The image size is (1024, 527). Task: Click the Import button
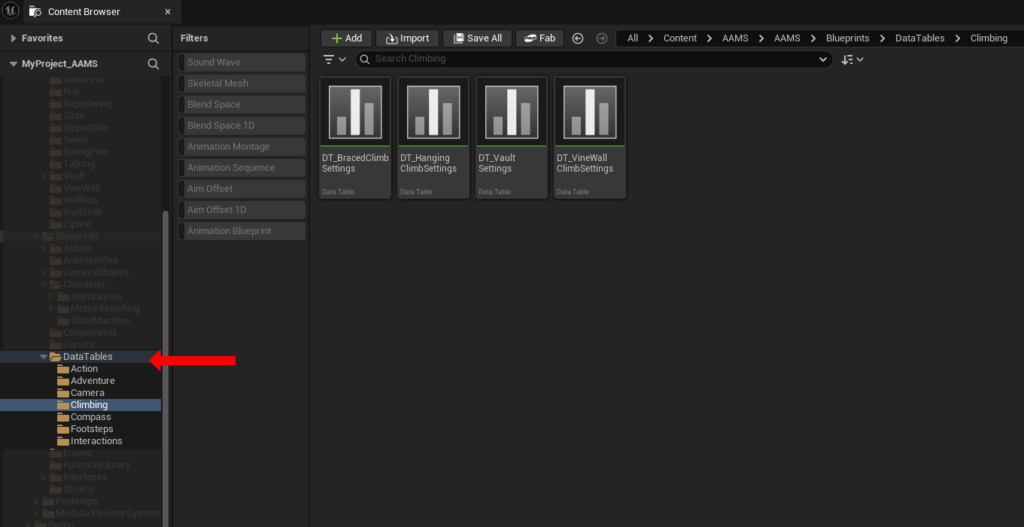point(407,38)
